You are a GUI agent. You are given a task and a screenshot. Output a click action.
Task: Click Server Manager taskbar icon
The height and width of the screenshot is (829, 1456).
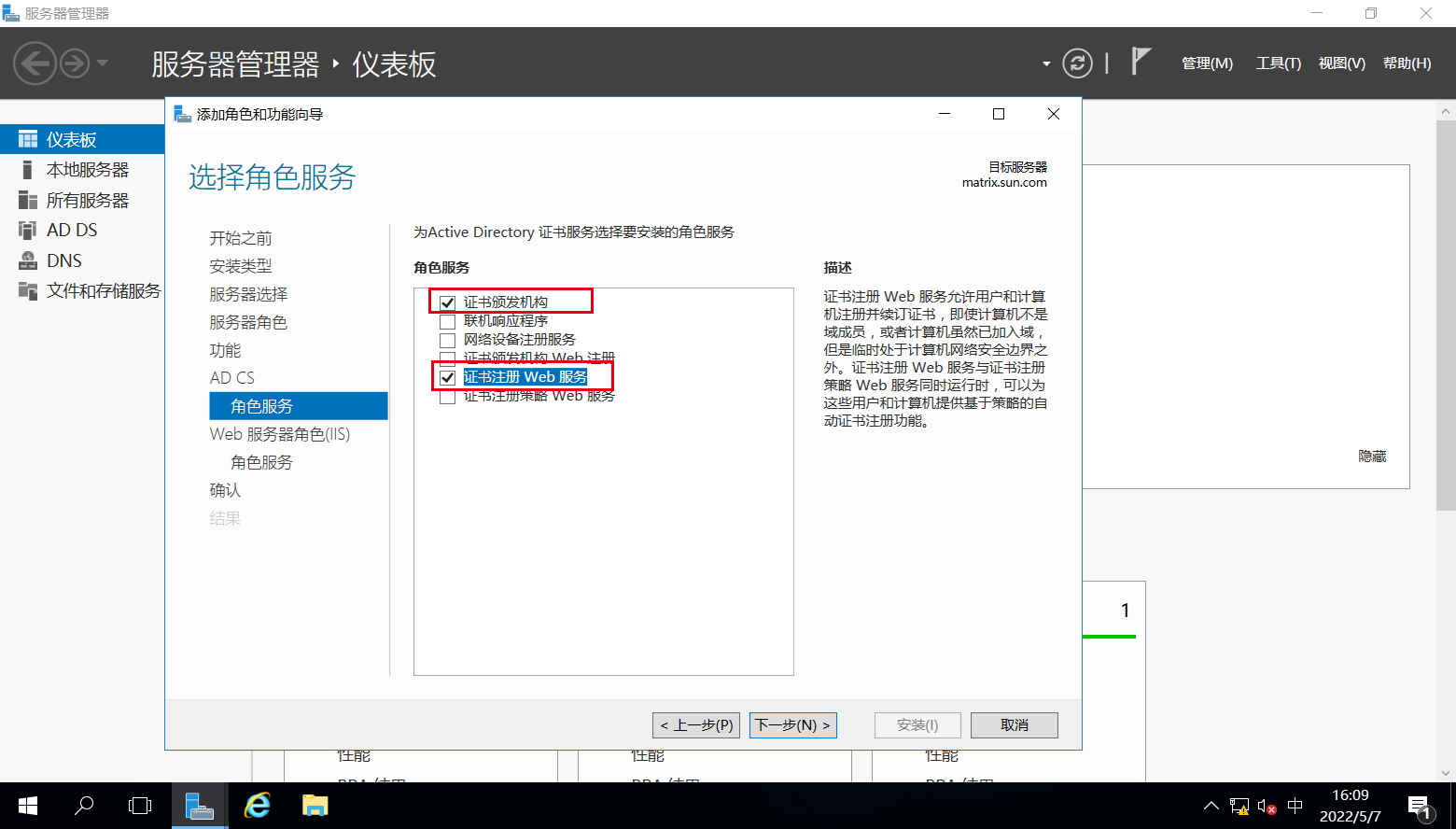point(200,806)
